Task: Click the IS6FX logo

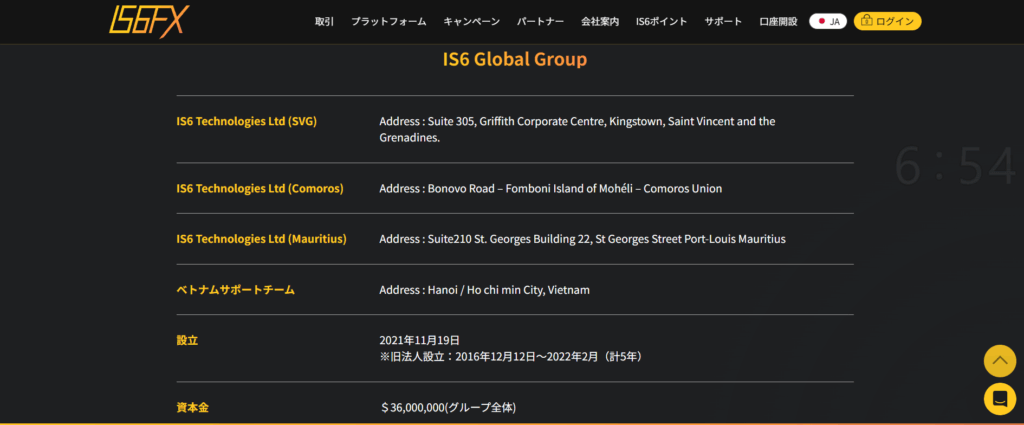Action: click(149, 20)
